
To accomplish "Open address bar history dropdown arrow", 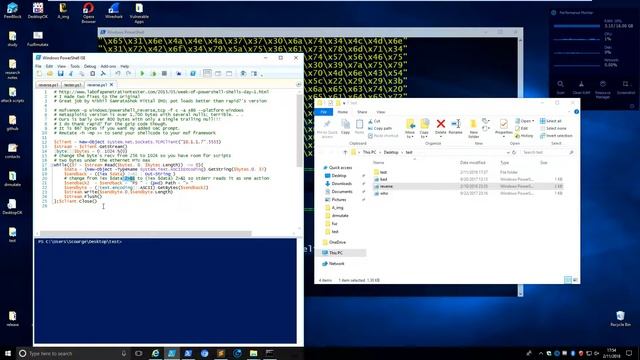I will (x=508, y=152).
